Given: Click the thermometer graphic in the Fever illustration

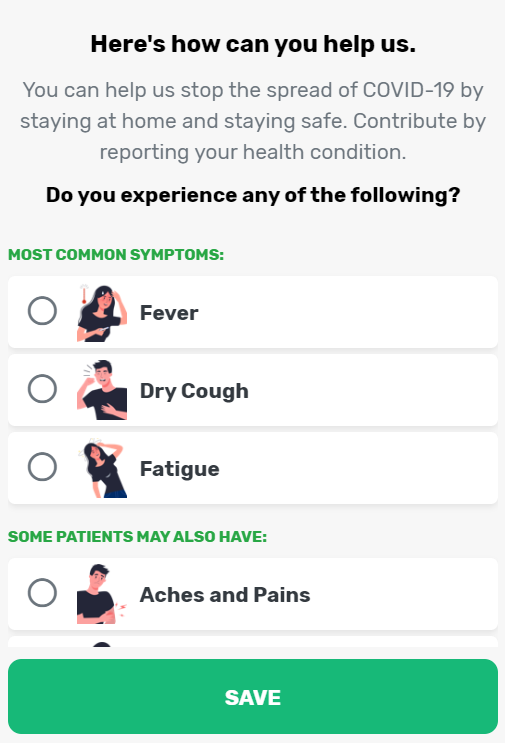Looking at the screenshot, I should coord(84,294).
